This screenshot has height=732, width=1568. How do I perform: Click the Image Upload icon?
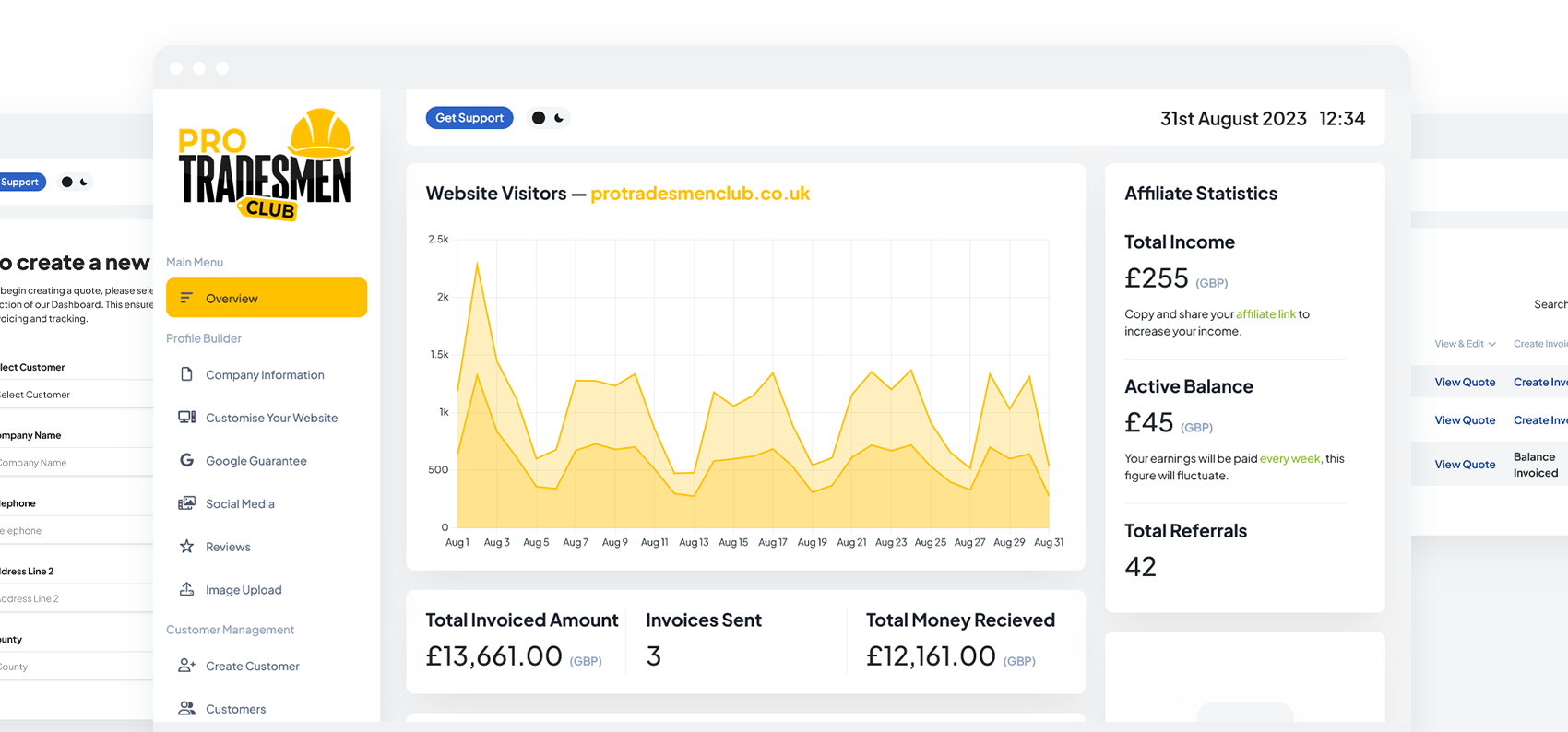[x=186, y=589]
